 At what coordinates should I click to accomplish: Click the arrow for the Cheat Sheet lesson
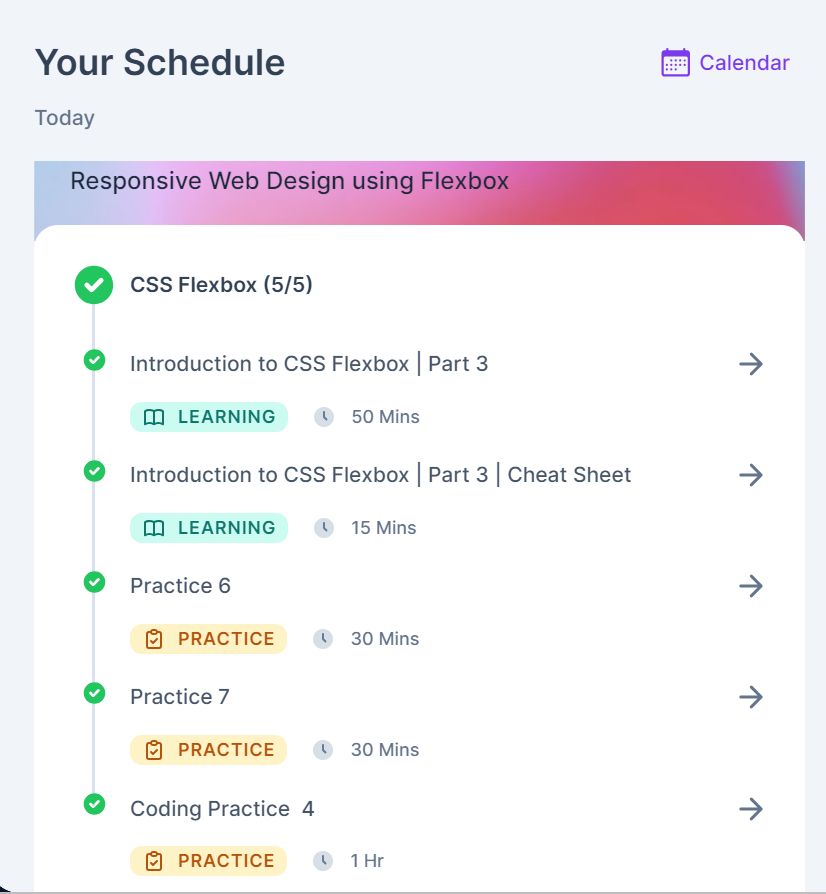[x=751, y=475]
